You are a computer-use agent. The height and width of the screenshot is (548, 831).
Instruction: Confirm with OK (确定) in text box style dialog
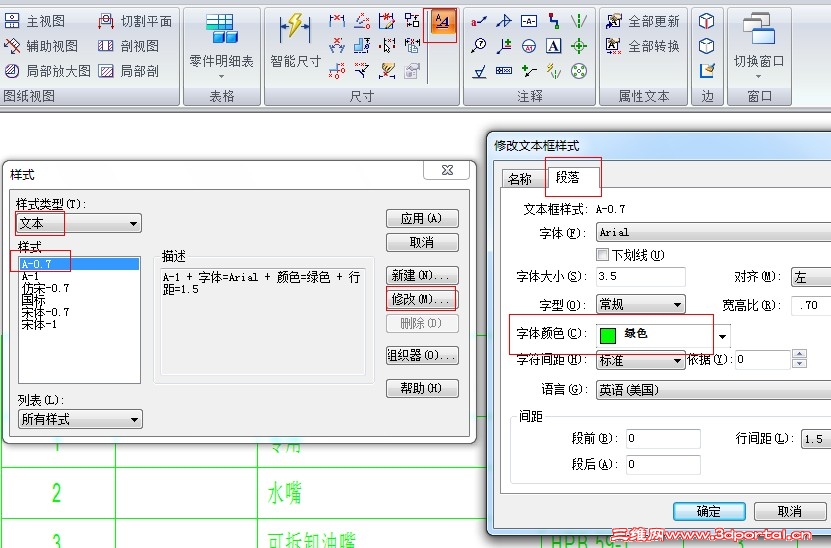709,511
